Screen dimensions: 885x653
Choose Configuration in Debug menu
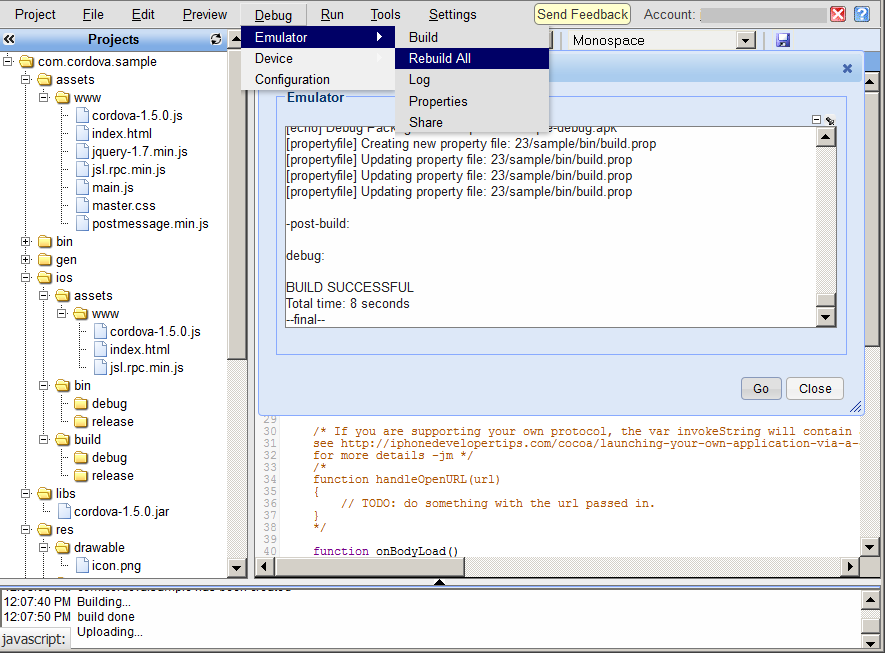[318, 80]
